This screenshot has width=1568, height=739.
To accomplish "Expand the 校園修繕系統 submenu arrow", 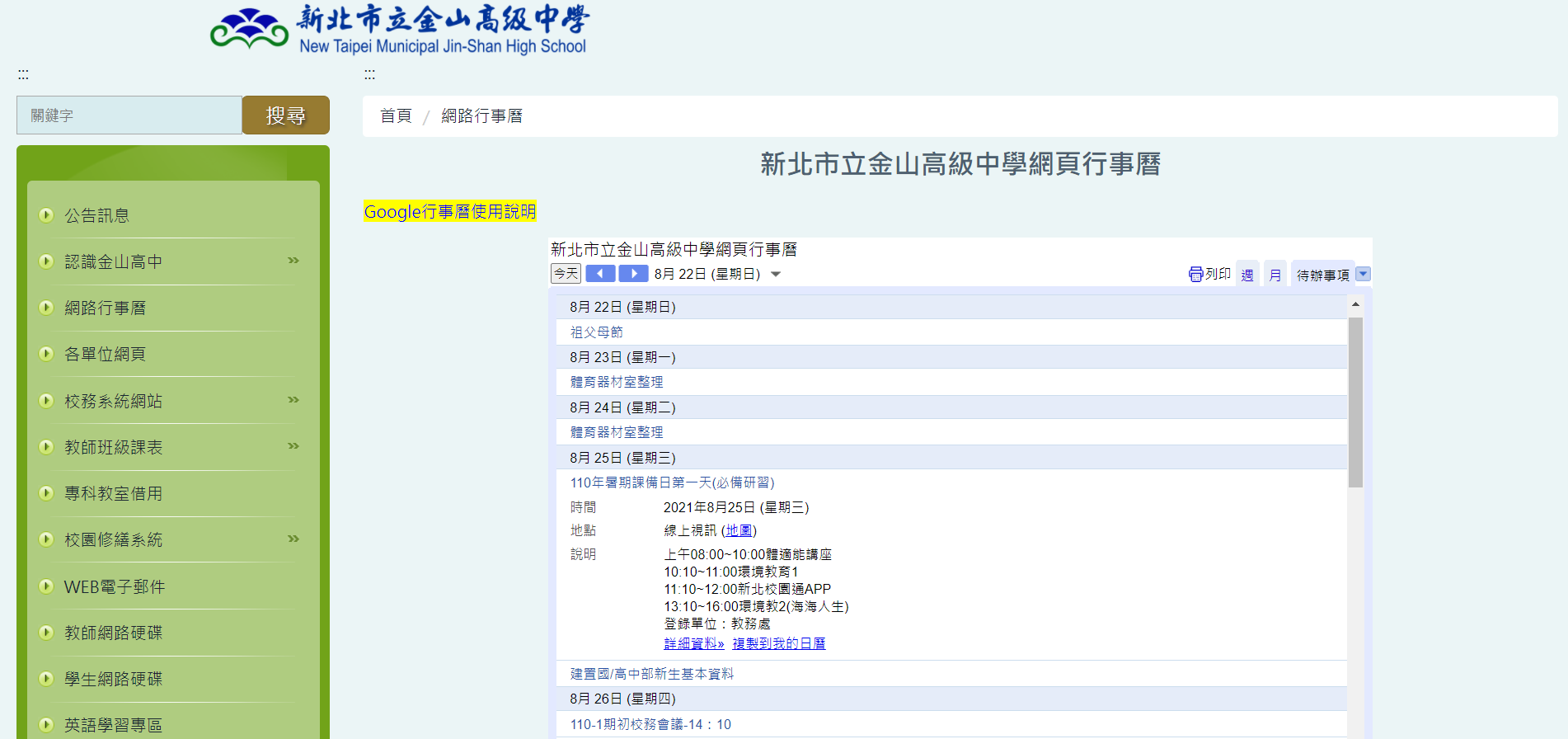I will point(293,539).
